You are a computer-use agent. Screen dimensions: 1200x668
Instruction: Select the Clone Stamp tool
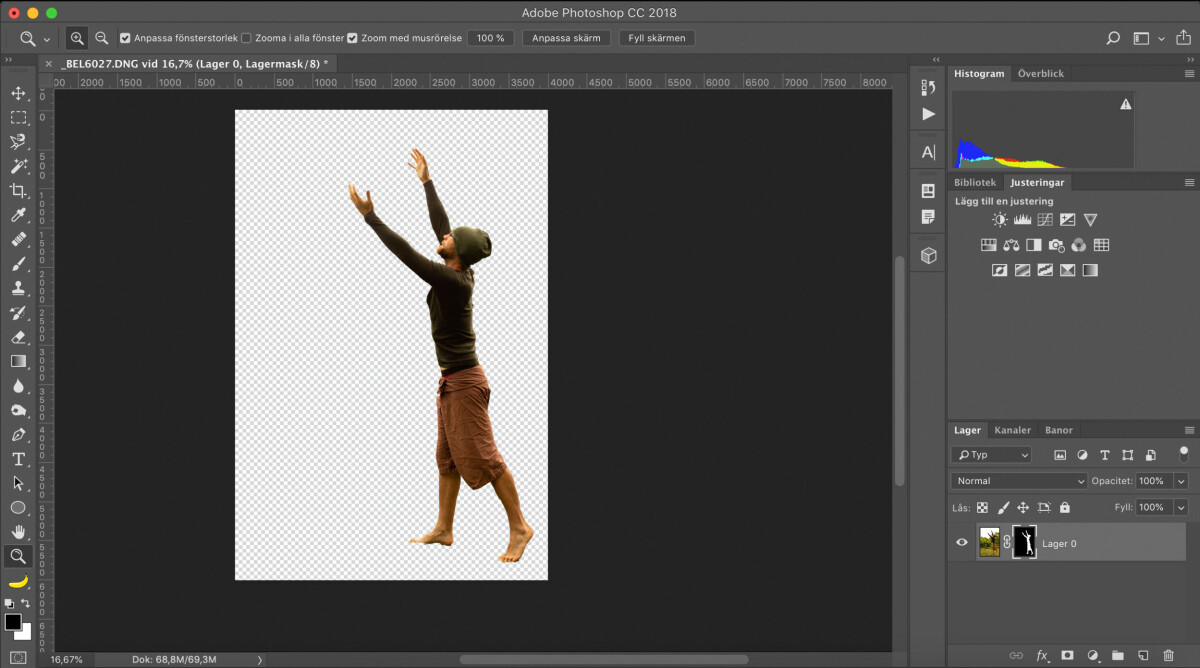coord(18,288)
